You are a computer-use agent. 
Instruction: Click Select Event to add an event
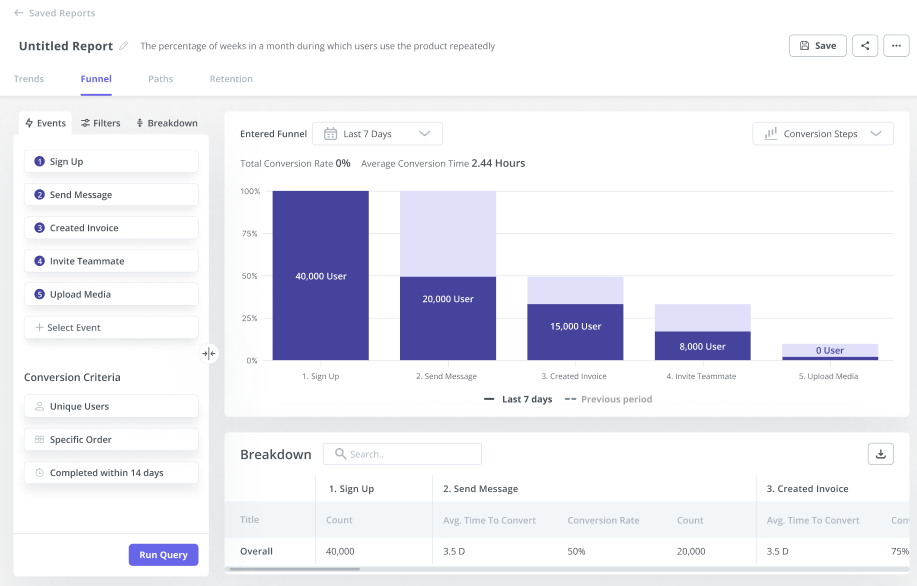point(111,328)
